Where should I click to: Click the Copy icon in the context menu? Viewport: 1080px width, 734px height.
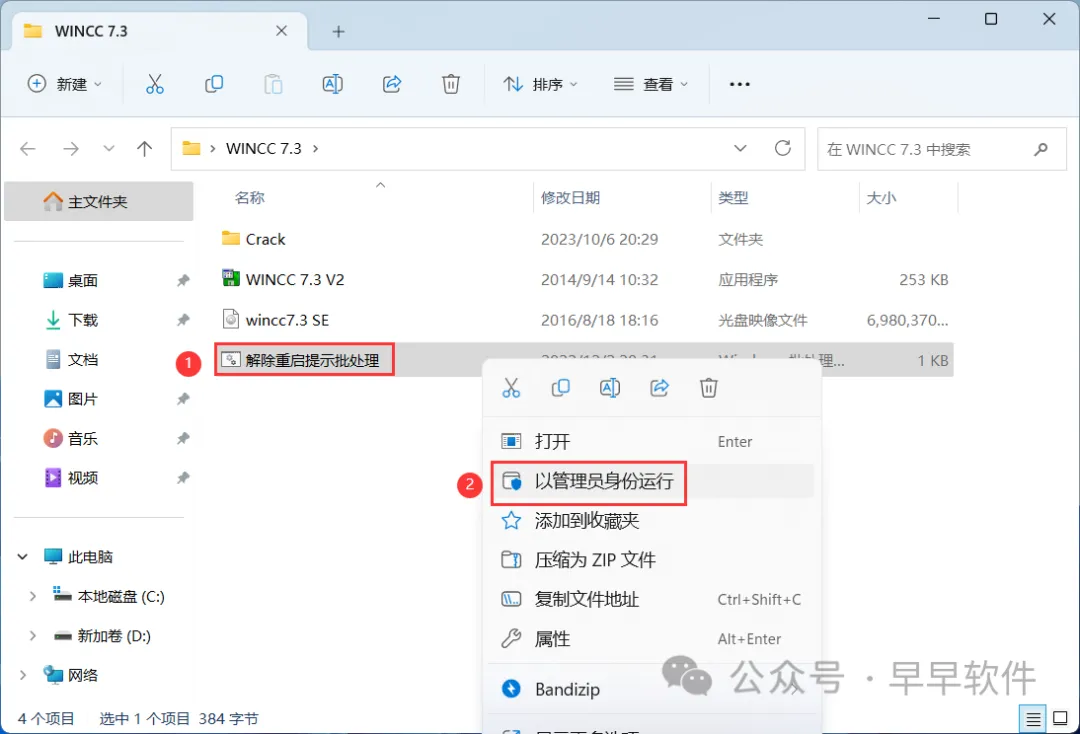point(561,388)
